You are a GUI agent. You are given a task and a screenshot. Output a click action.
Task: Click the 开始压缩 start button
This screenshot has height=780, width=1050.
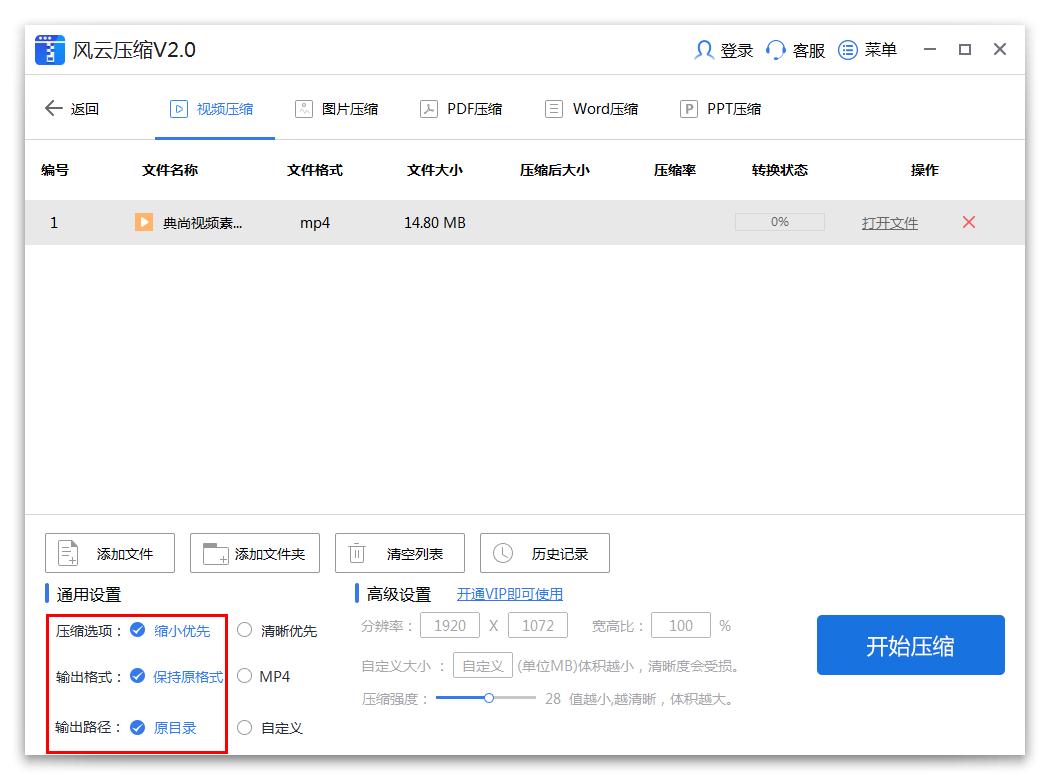910,645
